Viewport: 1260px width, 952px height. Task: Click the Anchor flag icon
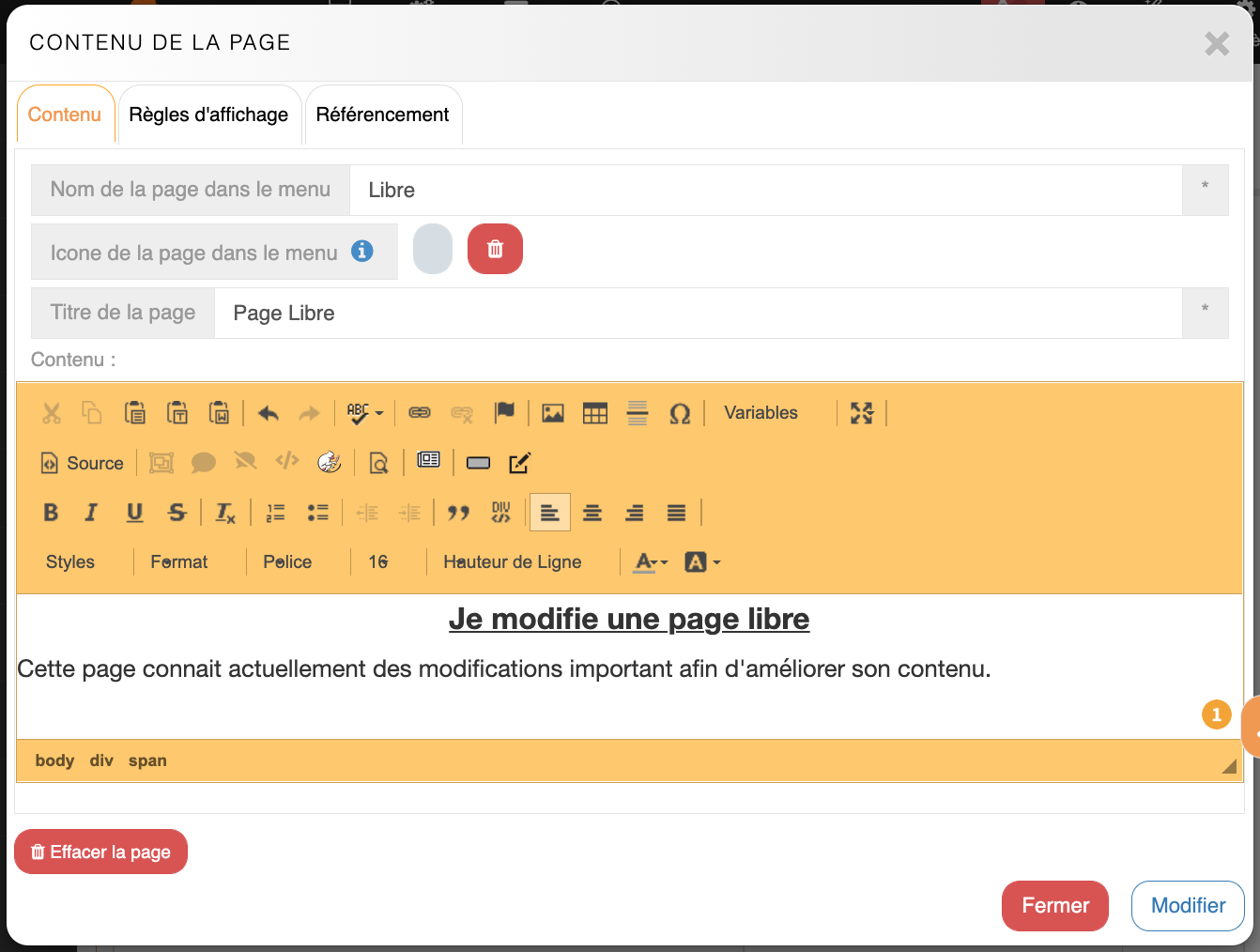504,413
